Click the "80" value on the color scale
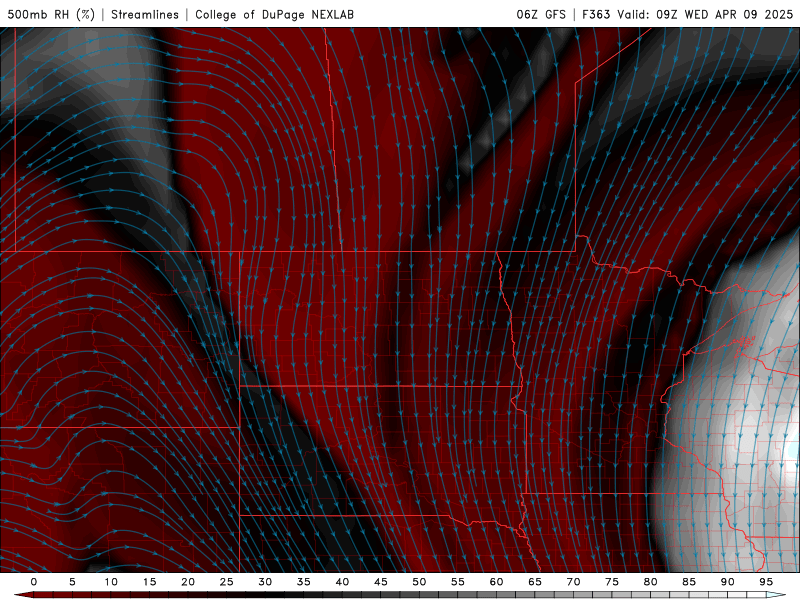This screenshot has width=800, height=600. pyautogui.click(x=651, y=582)
